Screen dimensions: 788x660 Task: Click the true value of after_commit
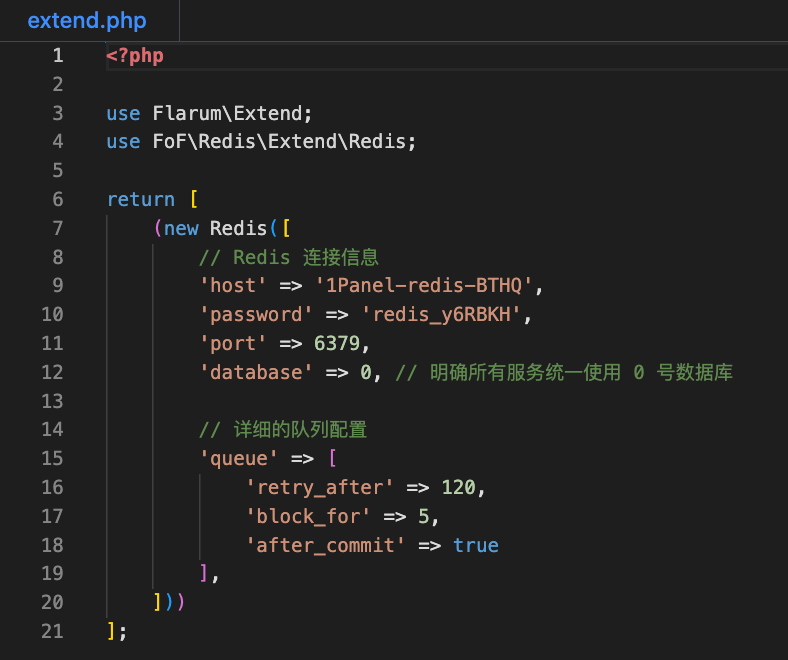click(x=475, y=546)
